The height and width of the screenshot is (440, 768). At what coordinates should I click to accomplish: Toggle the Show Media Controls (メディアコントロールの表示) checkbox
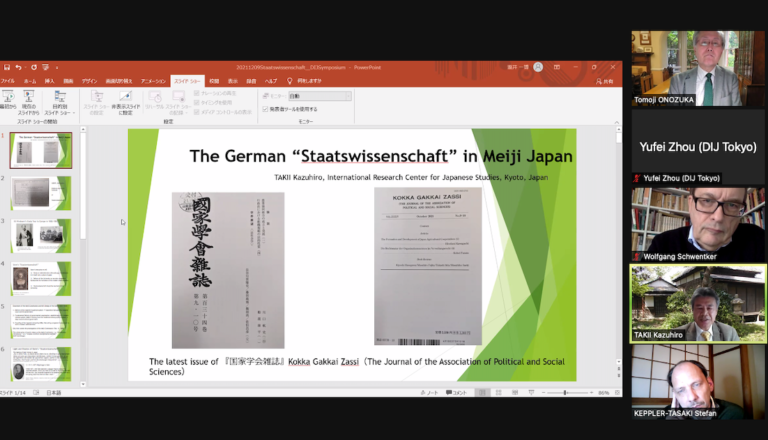coord(196,112)
